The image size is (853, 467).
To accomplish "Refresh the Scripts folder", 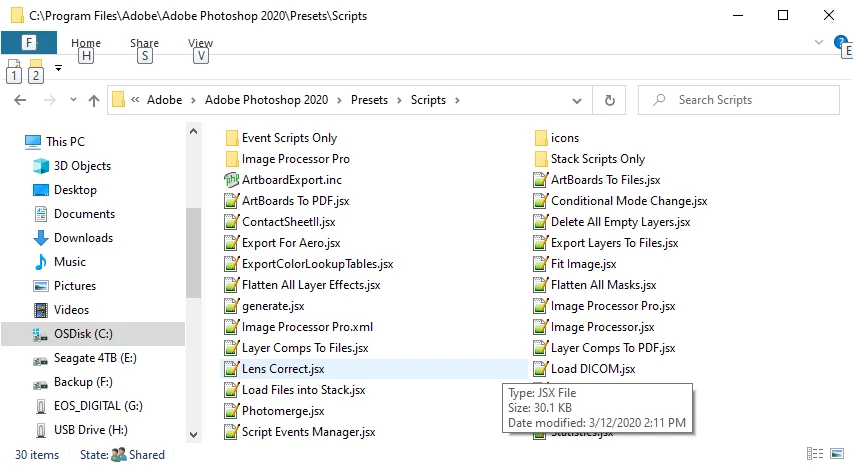I will 610,100.
